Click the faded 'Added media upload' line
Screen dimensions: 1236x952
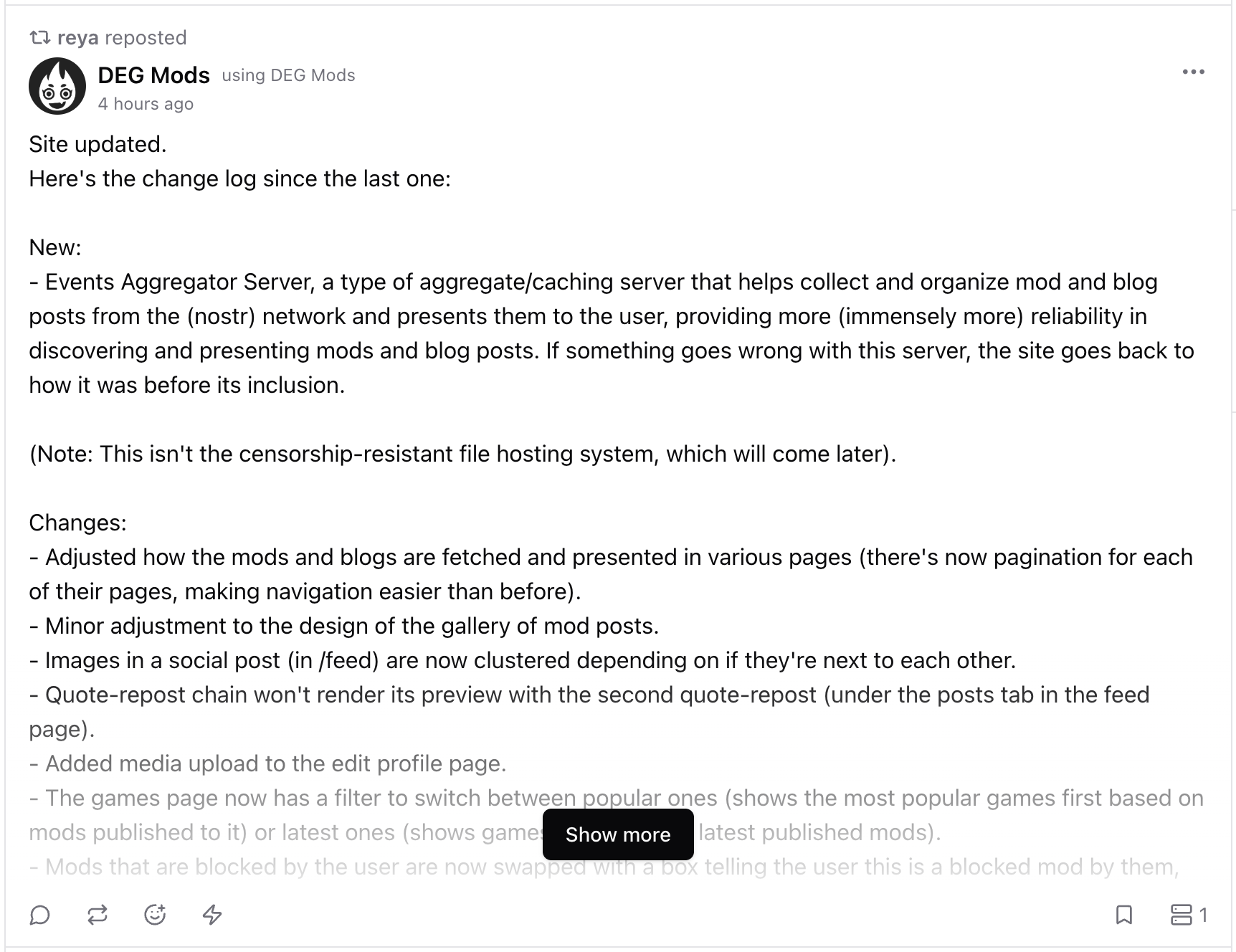[267, 763]
